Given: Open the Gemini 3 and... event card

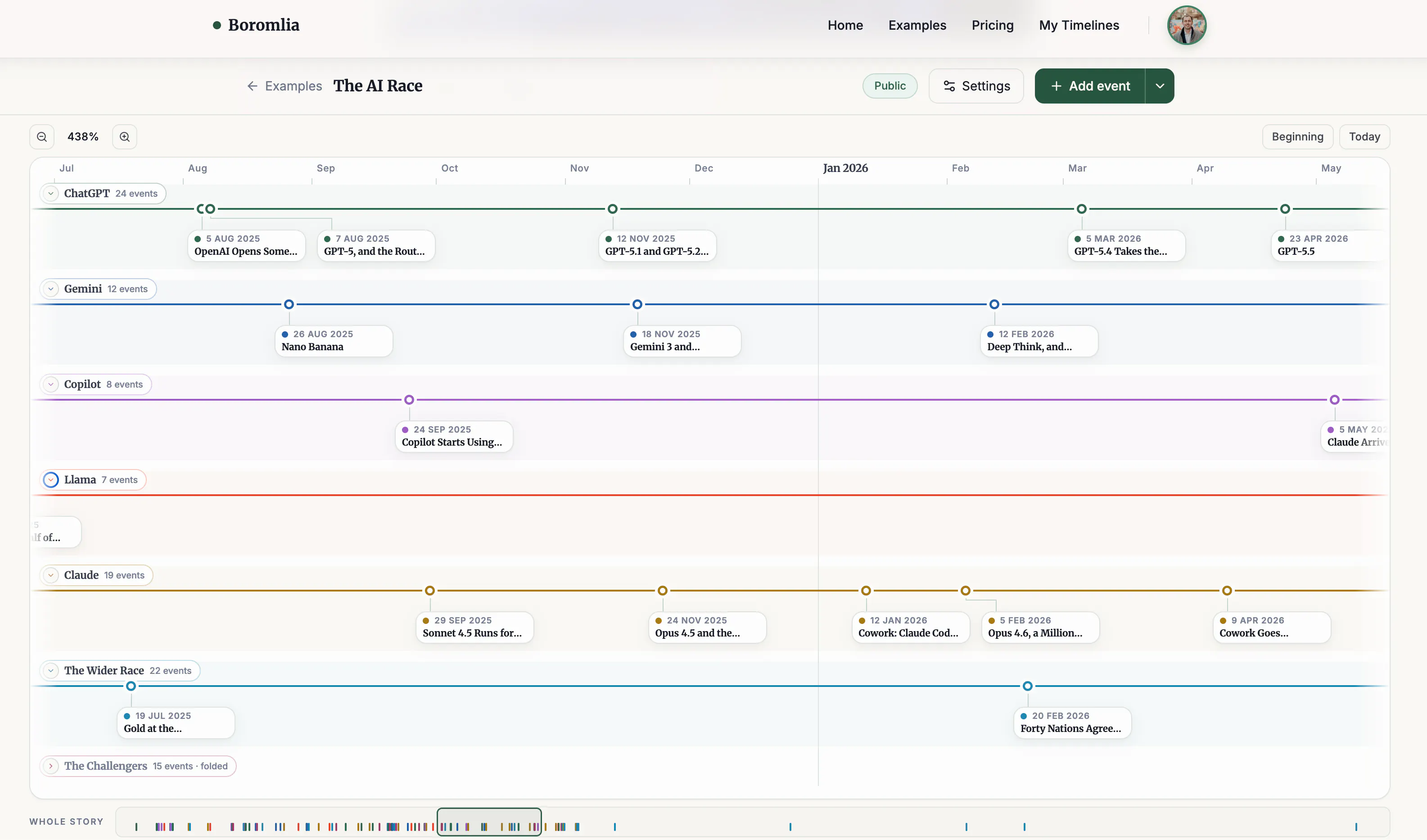Looking at the screenshot, I should pos(682,341).
